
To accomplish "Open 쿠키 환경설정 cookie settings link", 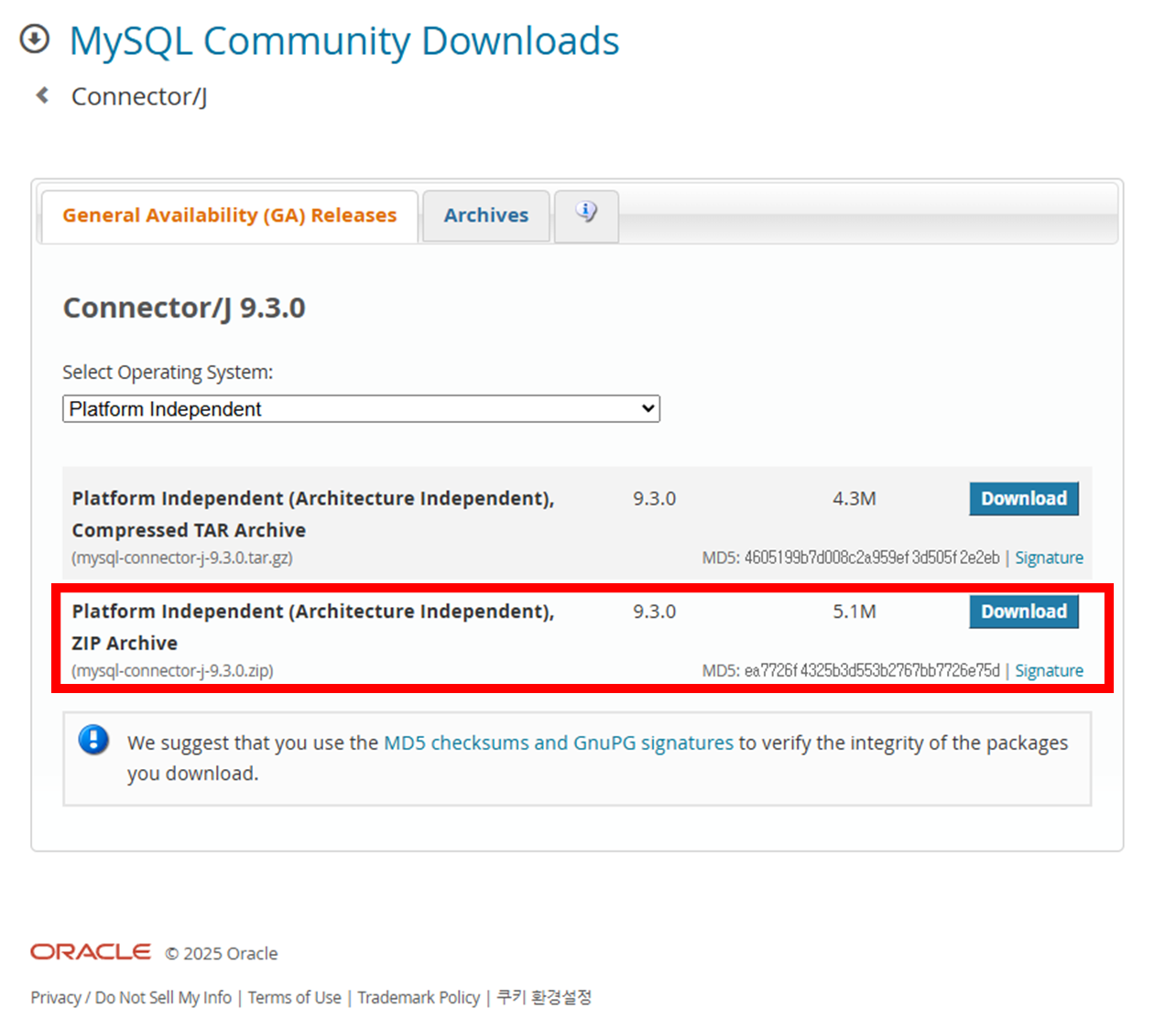I will pos(544,997).
